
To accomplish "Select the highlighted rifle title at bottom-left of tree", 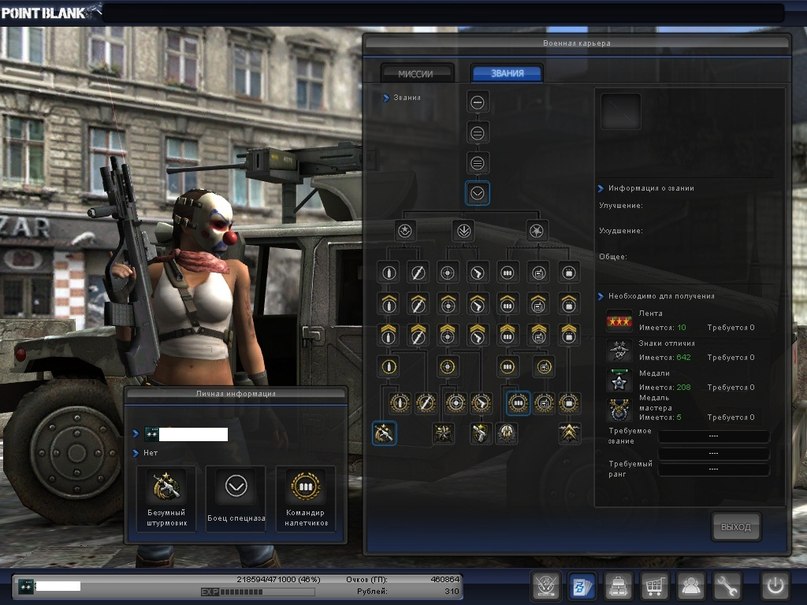I will pyautogui.click(x=384, y=433).
